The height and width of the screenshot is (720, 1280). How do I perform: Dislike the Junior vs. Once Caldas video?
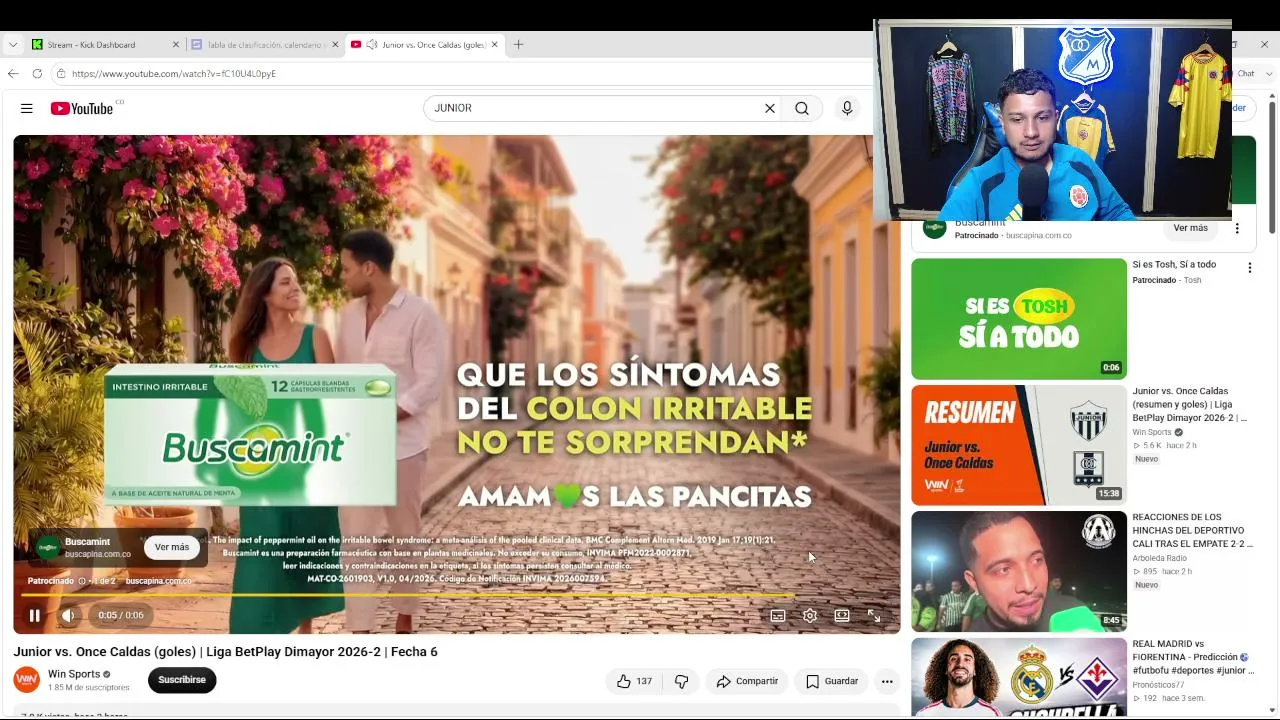[x=682, y=681]
